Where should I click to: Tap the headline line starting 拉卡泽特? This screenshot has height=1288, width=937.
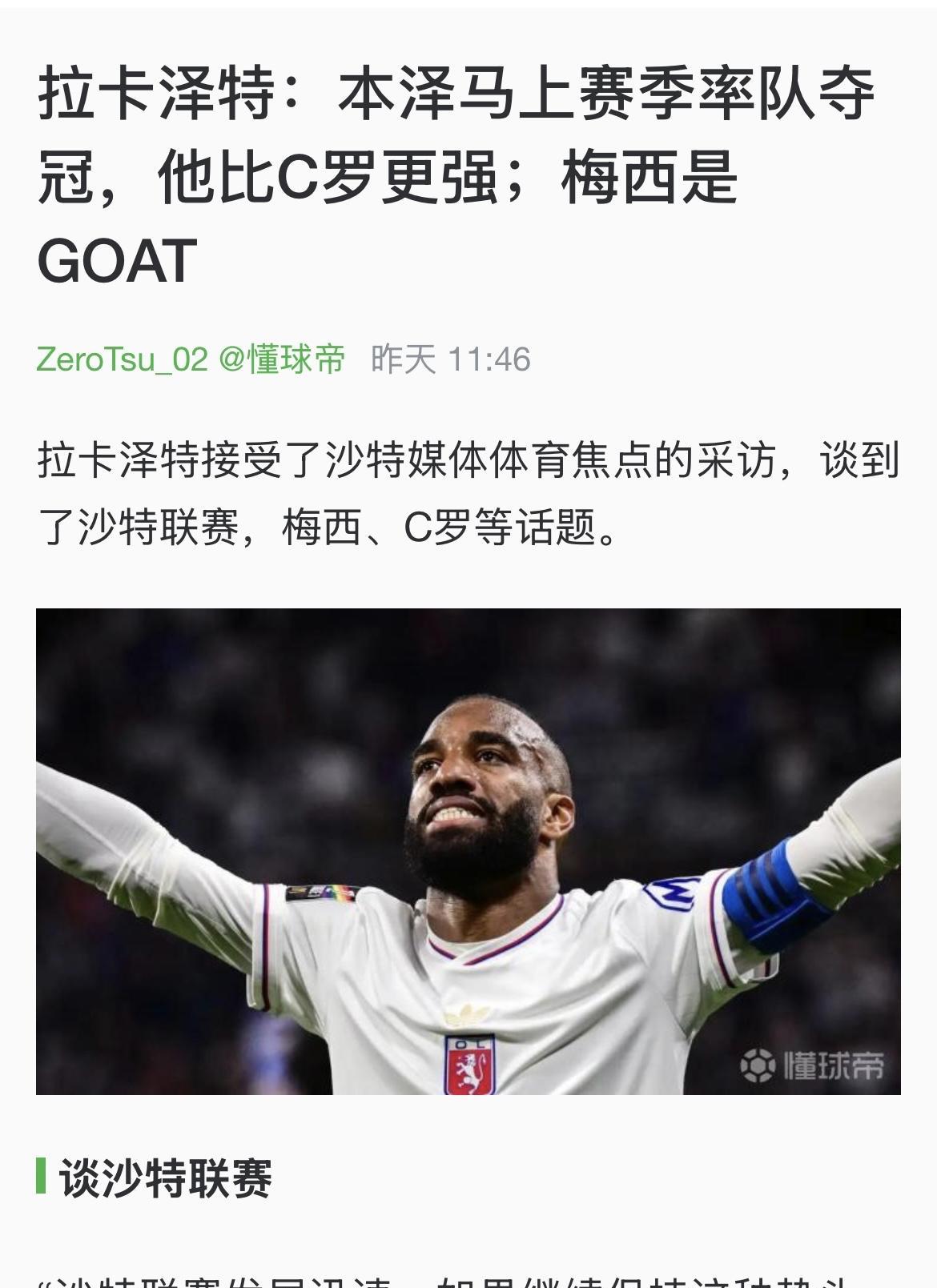(x=456, y=95)
